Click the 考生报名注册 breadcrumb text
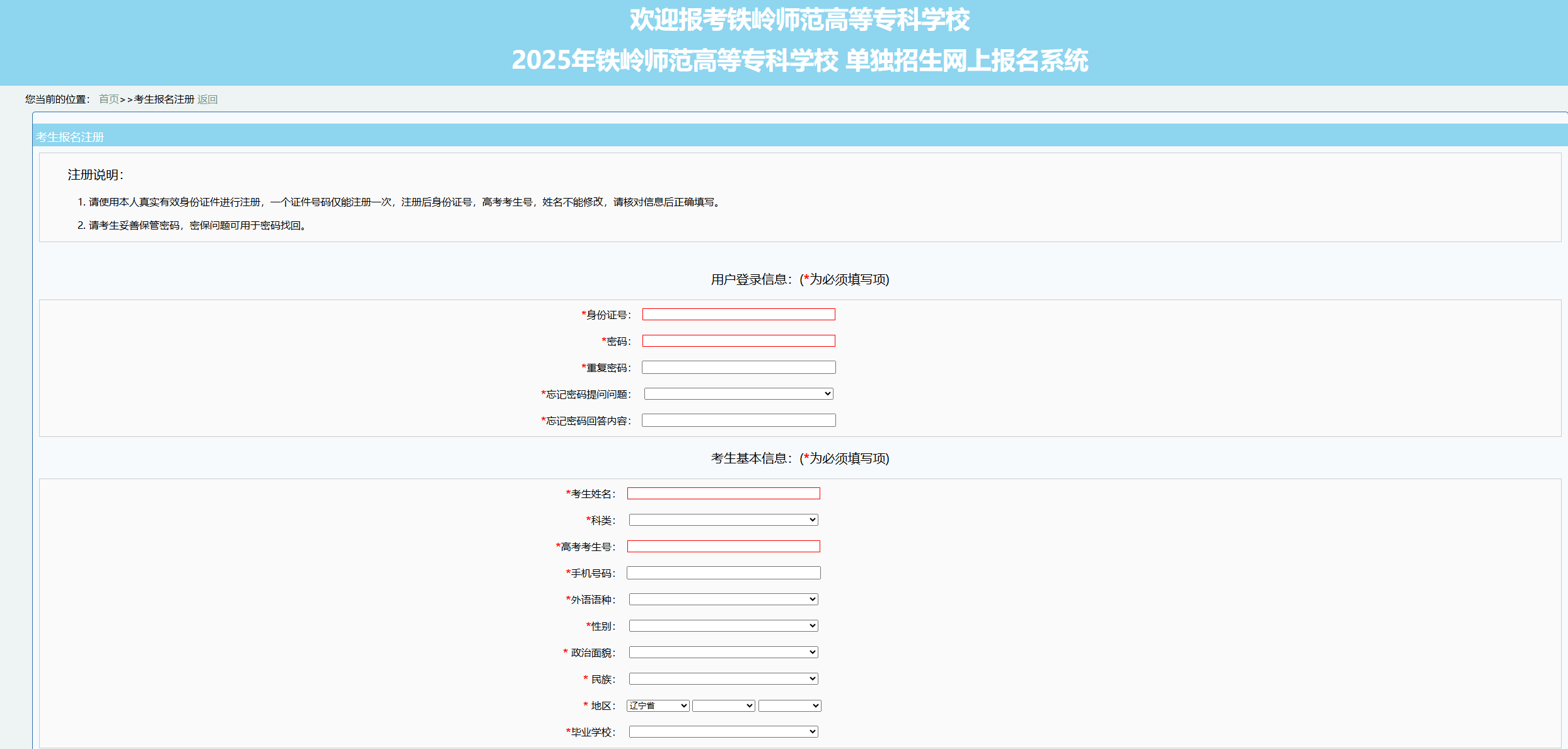The image size is (1568, 749). tap(164, 99)
